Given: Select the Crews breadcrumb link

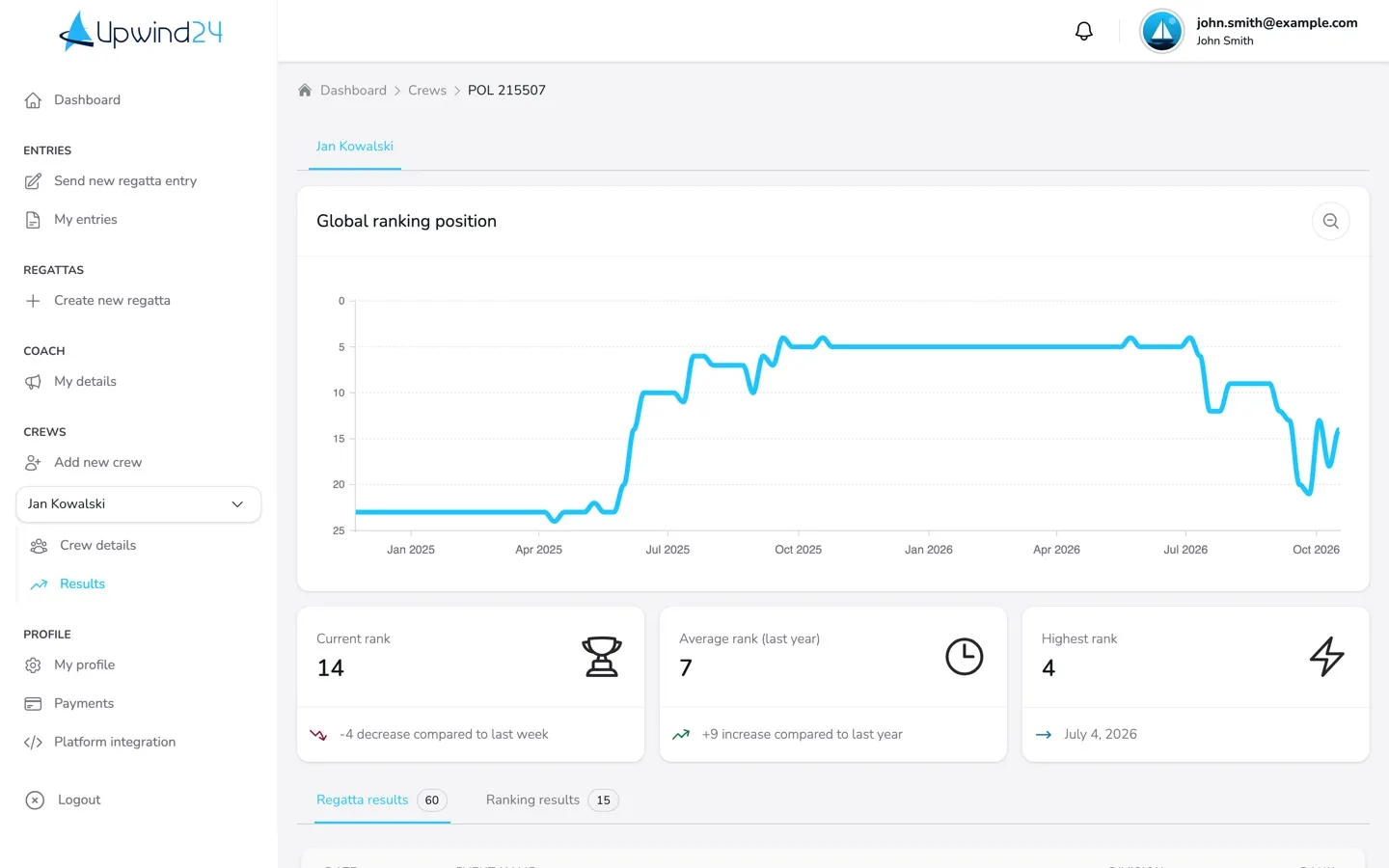Looking at the screenshot, I should tap(427, 91).
